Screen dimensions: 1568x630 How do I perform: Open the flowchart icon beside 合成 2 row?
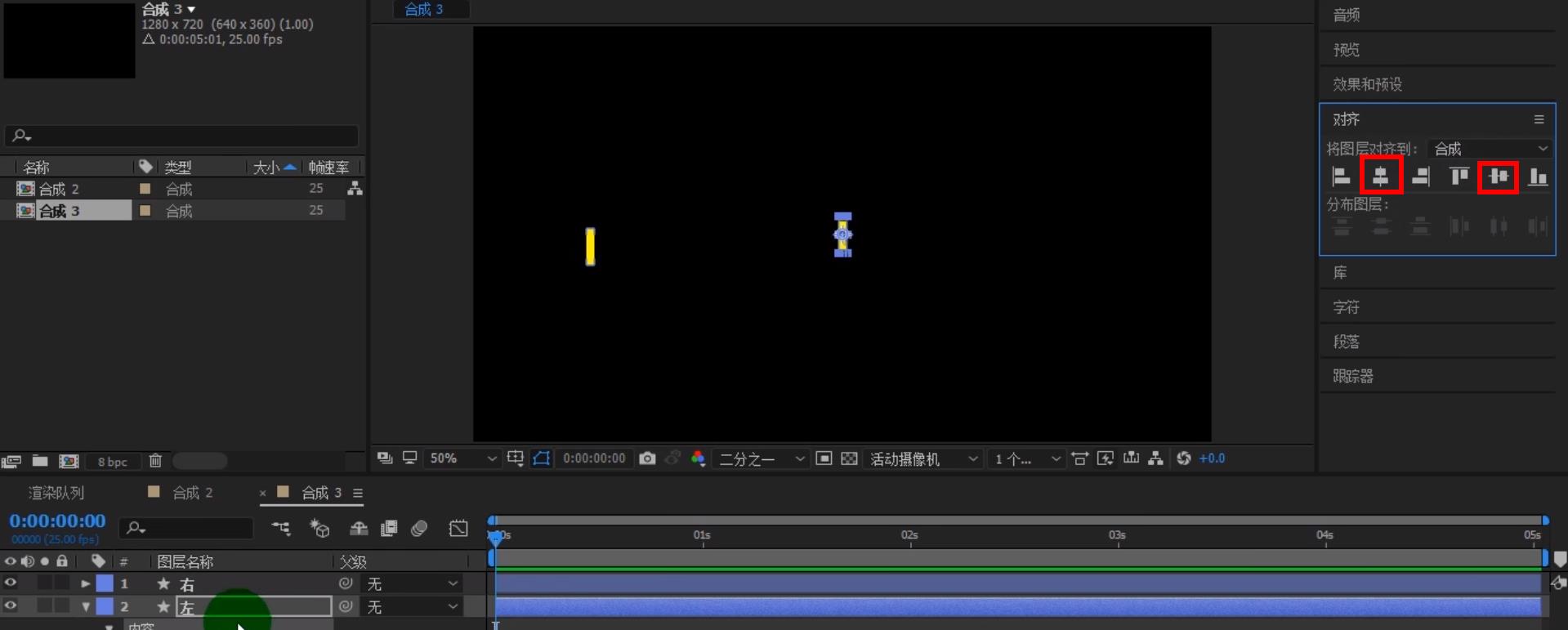click(x=355, y=189)
